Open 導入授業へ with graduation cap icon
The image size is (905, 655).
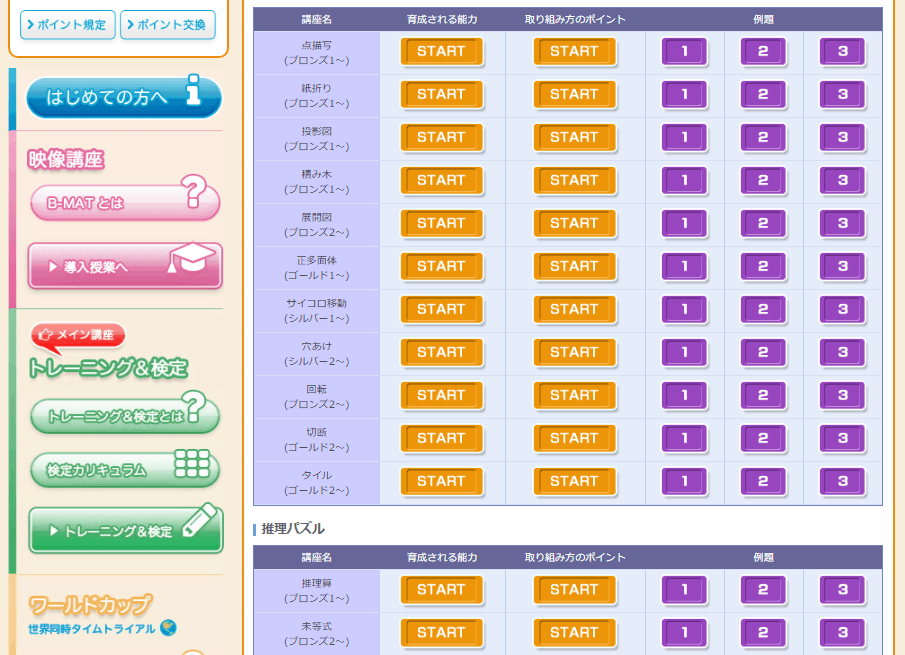pyautogui.click(x=125, y=266)
